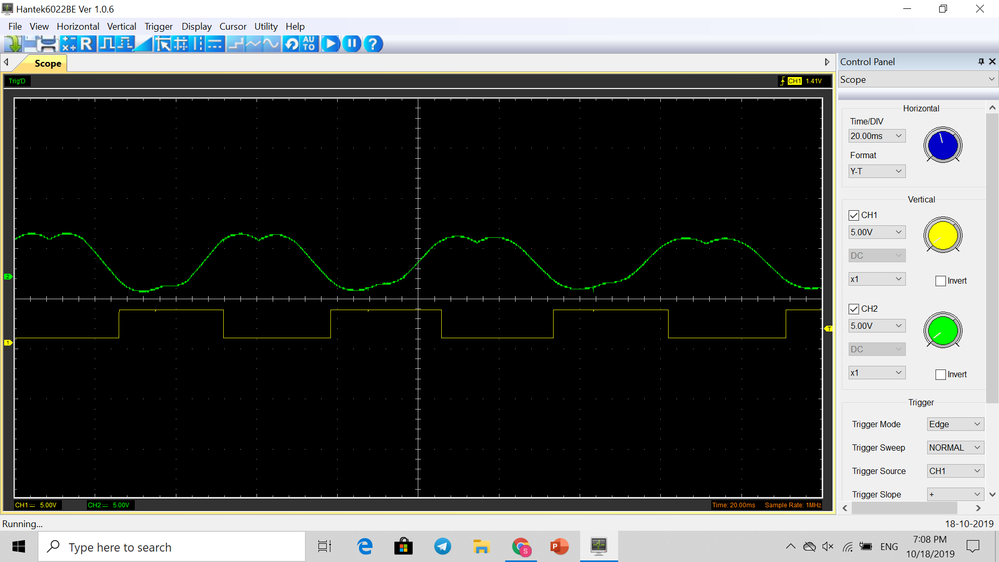
Task: Pin the Control Panel with pushpin icon
Action: [981, 62]
